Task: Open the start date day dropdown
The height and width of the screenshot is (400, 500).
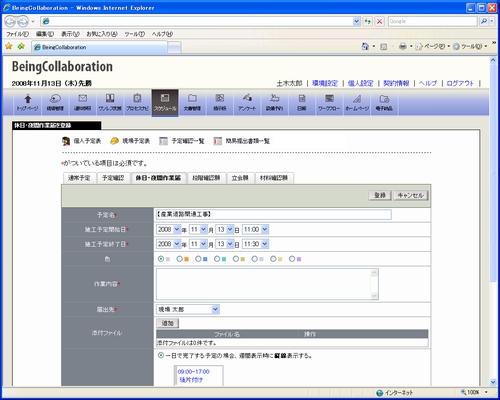Action: click(225, 229)
